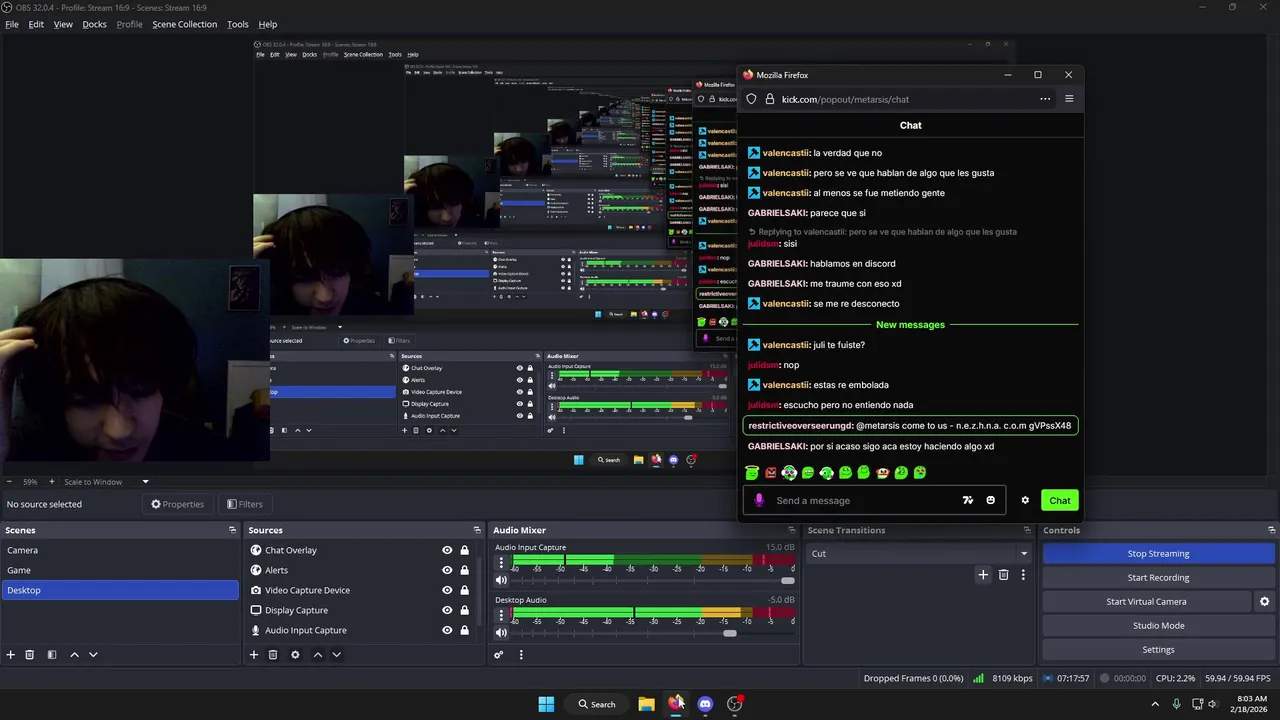Open source properties gear in Sources toolbar

tap(295, 655)
